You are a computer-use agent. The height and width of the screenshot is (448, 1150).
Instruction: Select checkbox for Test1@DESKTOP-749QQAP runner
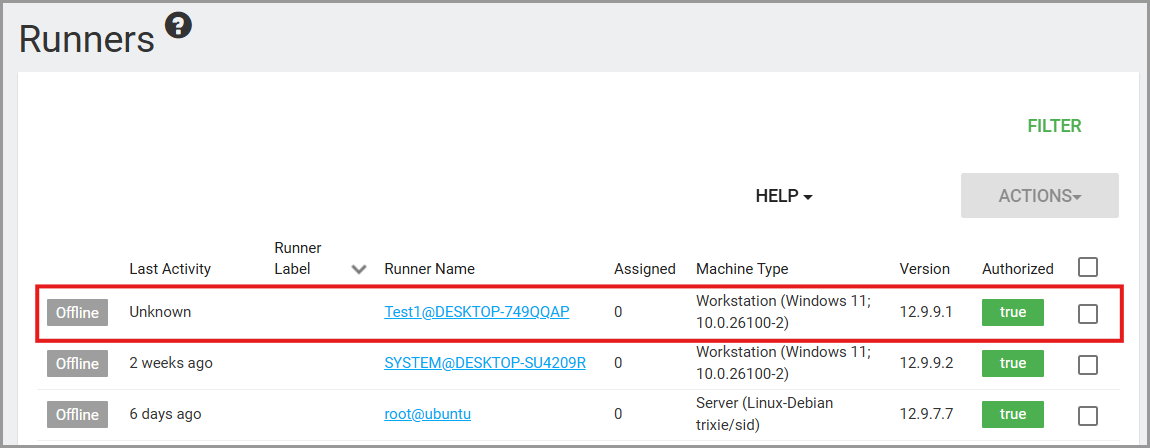coord(1088,314)
